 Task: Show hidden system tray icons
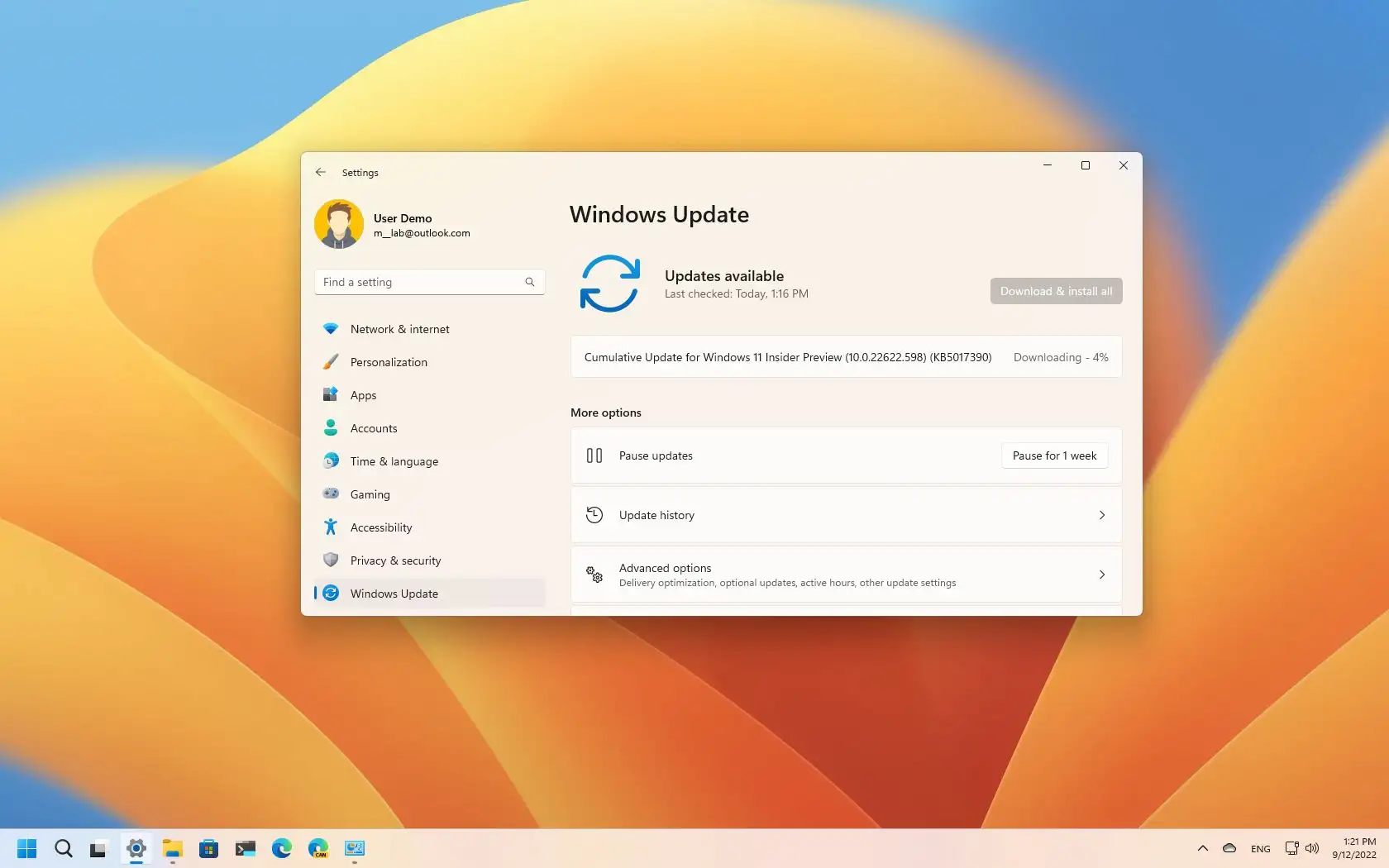pos(1203,848)
